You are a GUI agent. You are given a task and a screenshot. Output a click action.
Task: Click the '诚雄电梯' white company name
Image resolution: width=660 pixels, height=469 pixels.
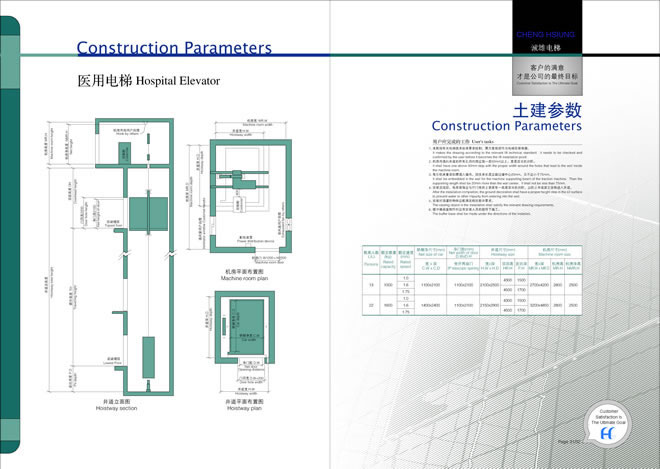point(546,48)
